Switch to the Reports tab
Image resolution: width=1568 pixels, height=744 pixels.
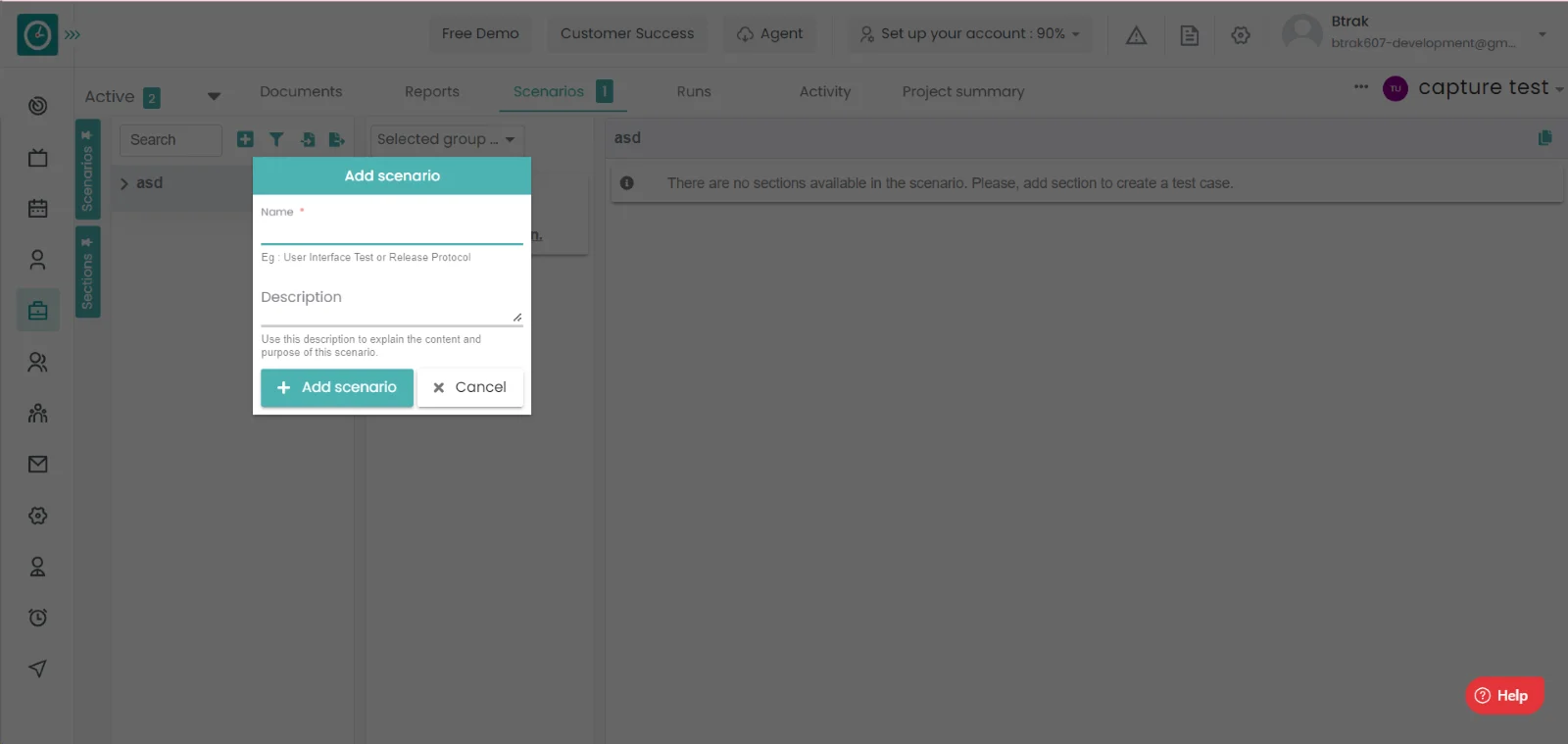[432, 91]
